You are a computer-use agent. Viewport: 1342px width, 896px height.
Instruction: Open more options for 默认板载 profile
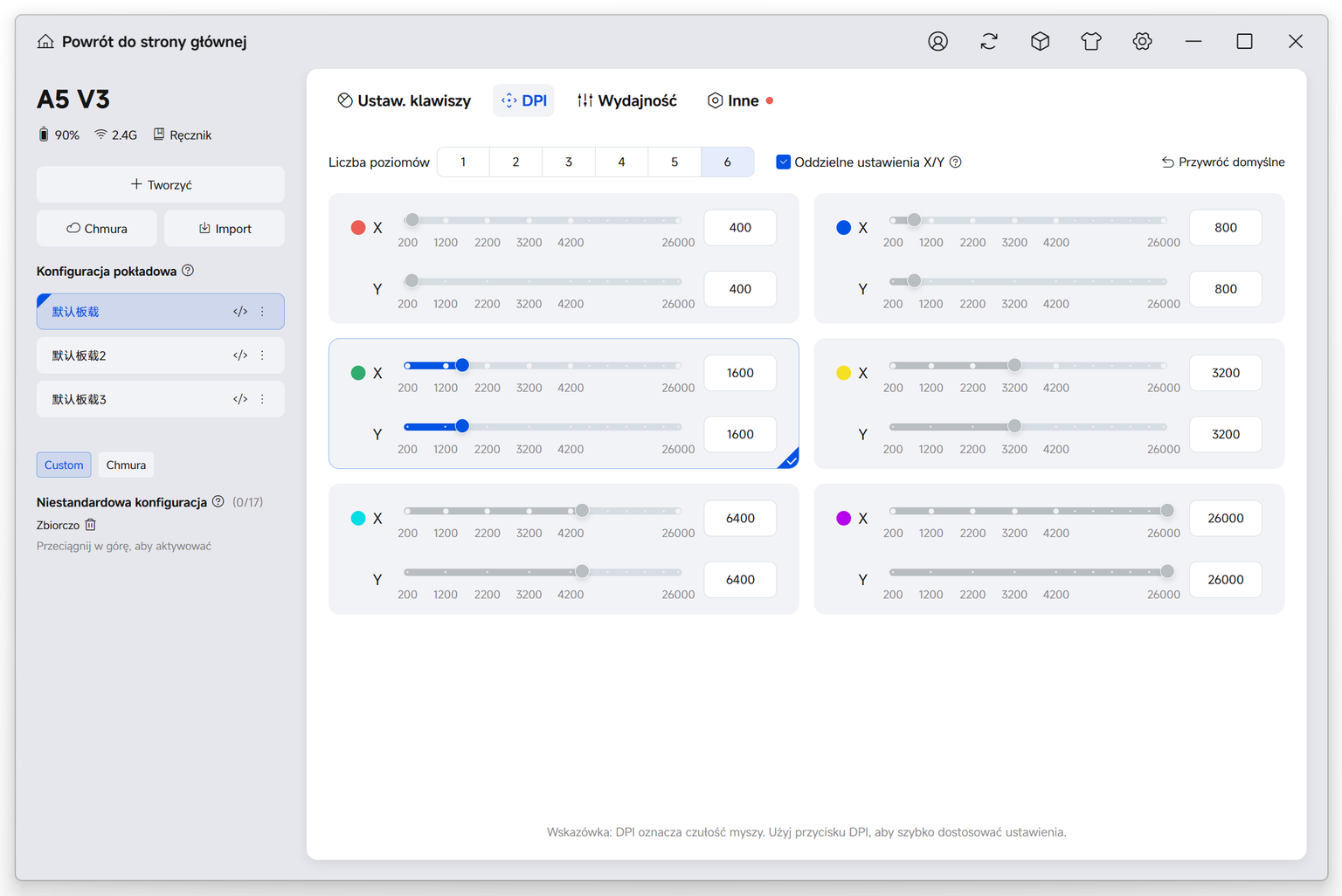click(262, 312)
